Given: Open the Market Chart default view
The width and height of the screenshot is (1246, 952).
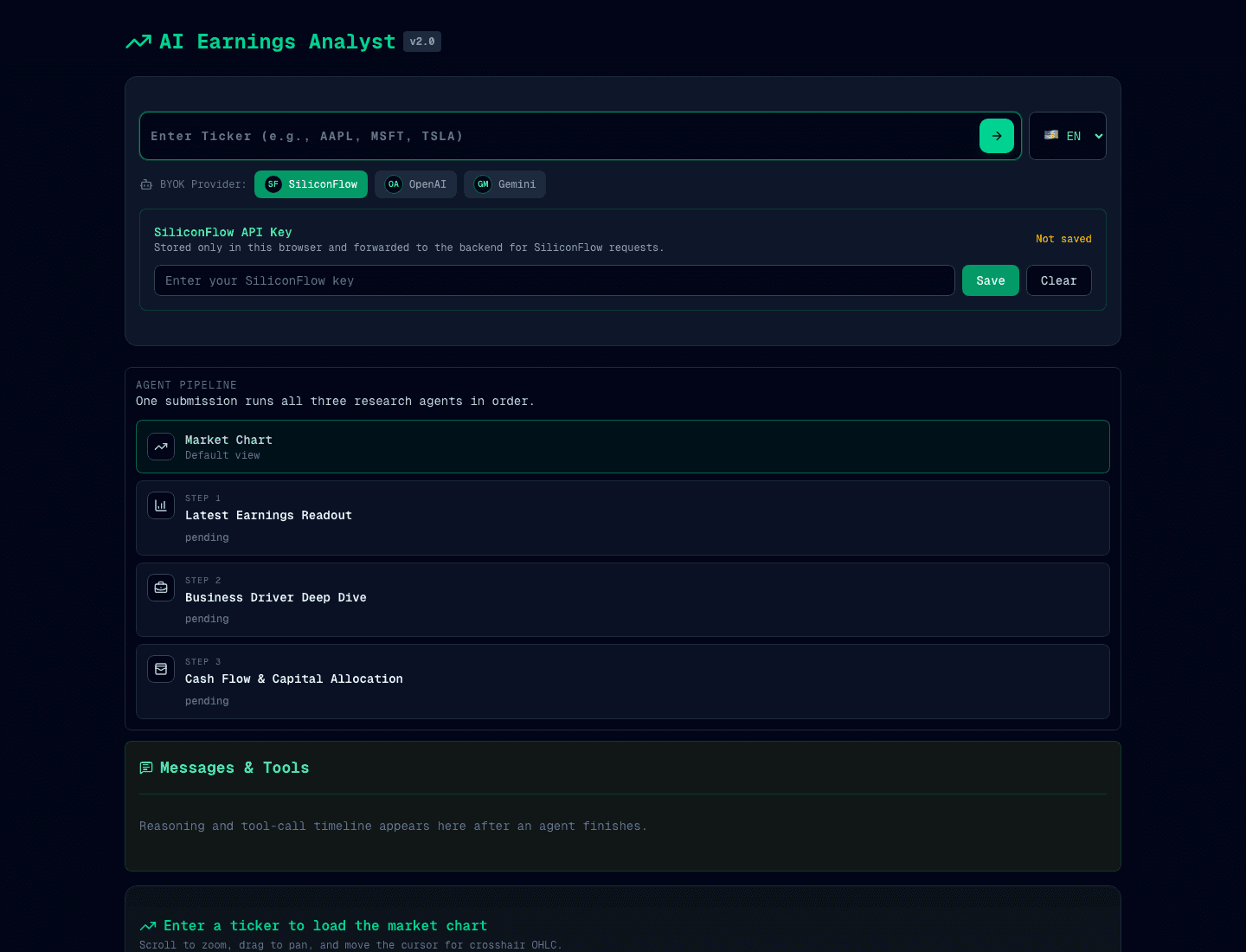Looking at the screenshot, I should tap(623, 447).
